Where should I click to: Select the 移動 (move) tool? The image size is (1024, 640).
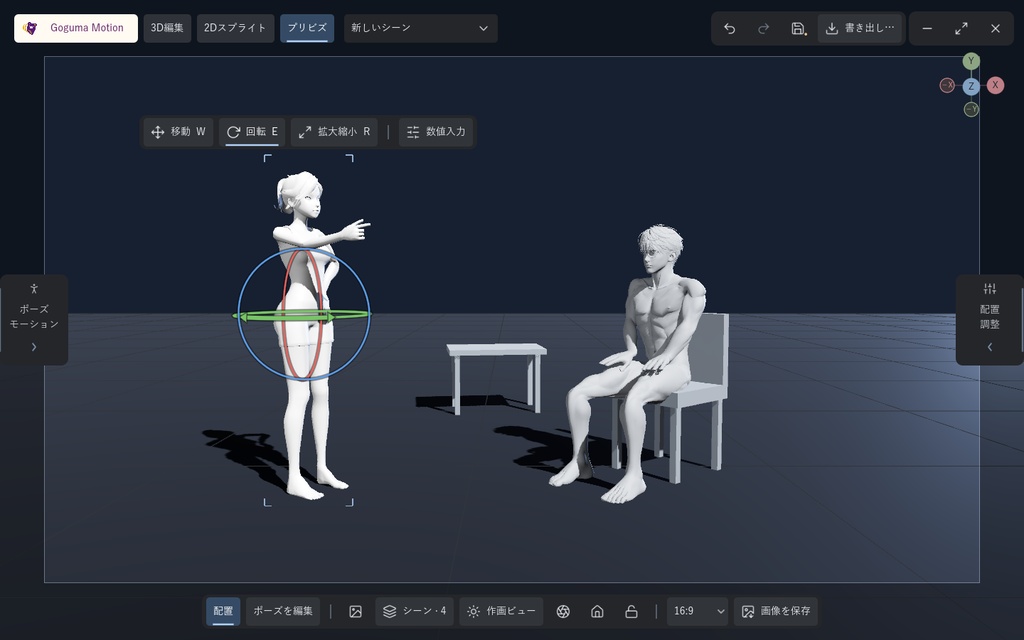pyautogui.click(x=178, y=132)
